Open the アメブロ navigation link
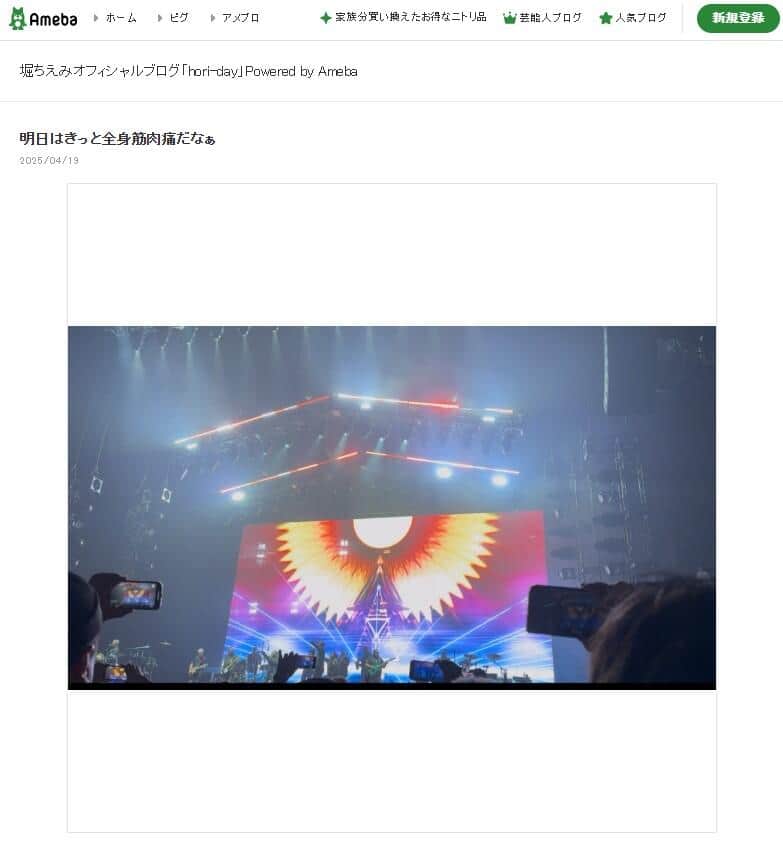 click(241, 18)
